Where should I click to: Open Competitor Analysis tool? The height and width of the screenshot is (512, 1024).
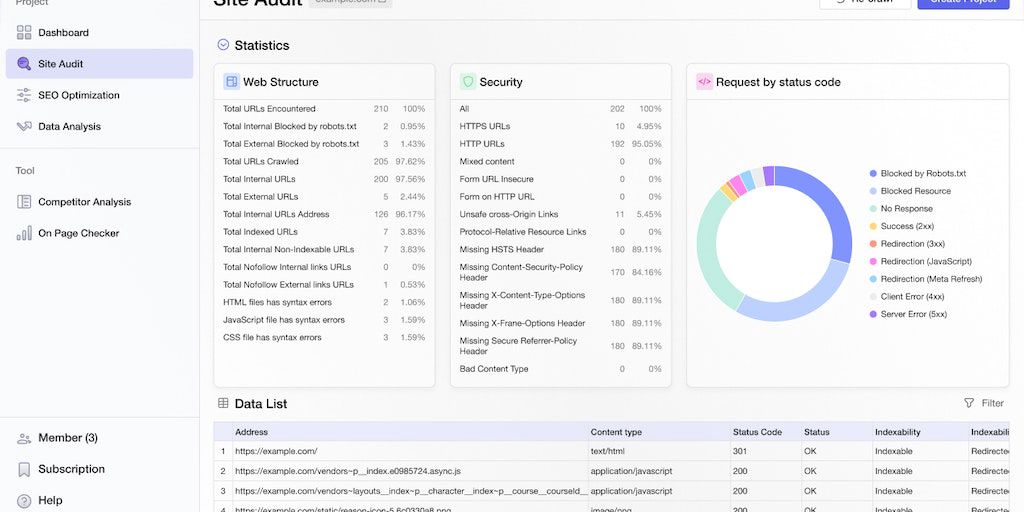coord(99,202)
